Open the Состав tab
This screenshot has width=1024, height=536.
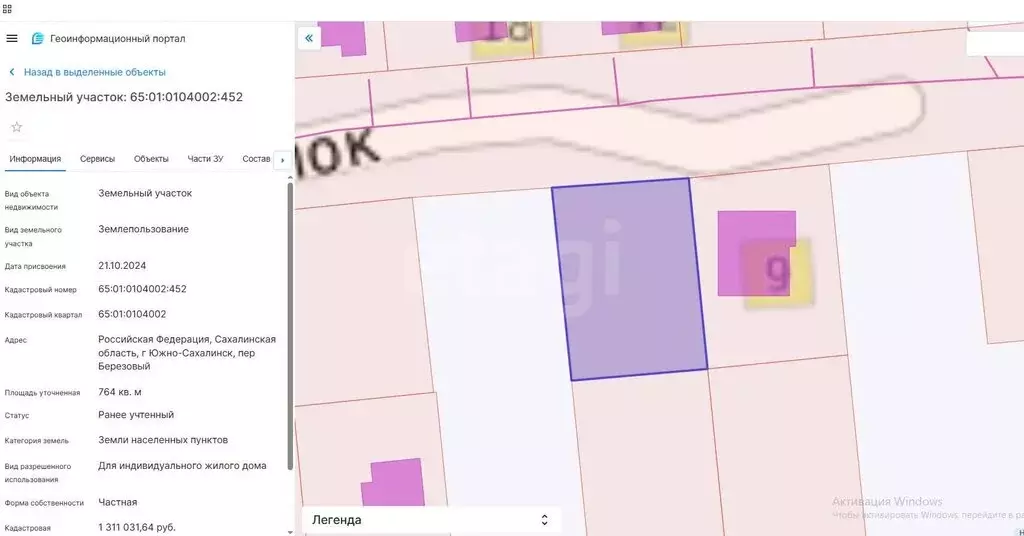(256, 159)
